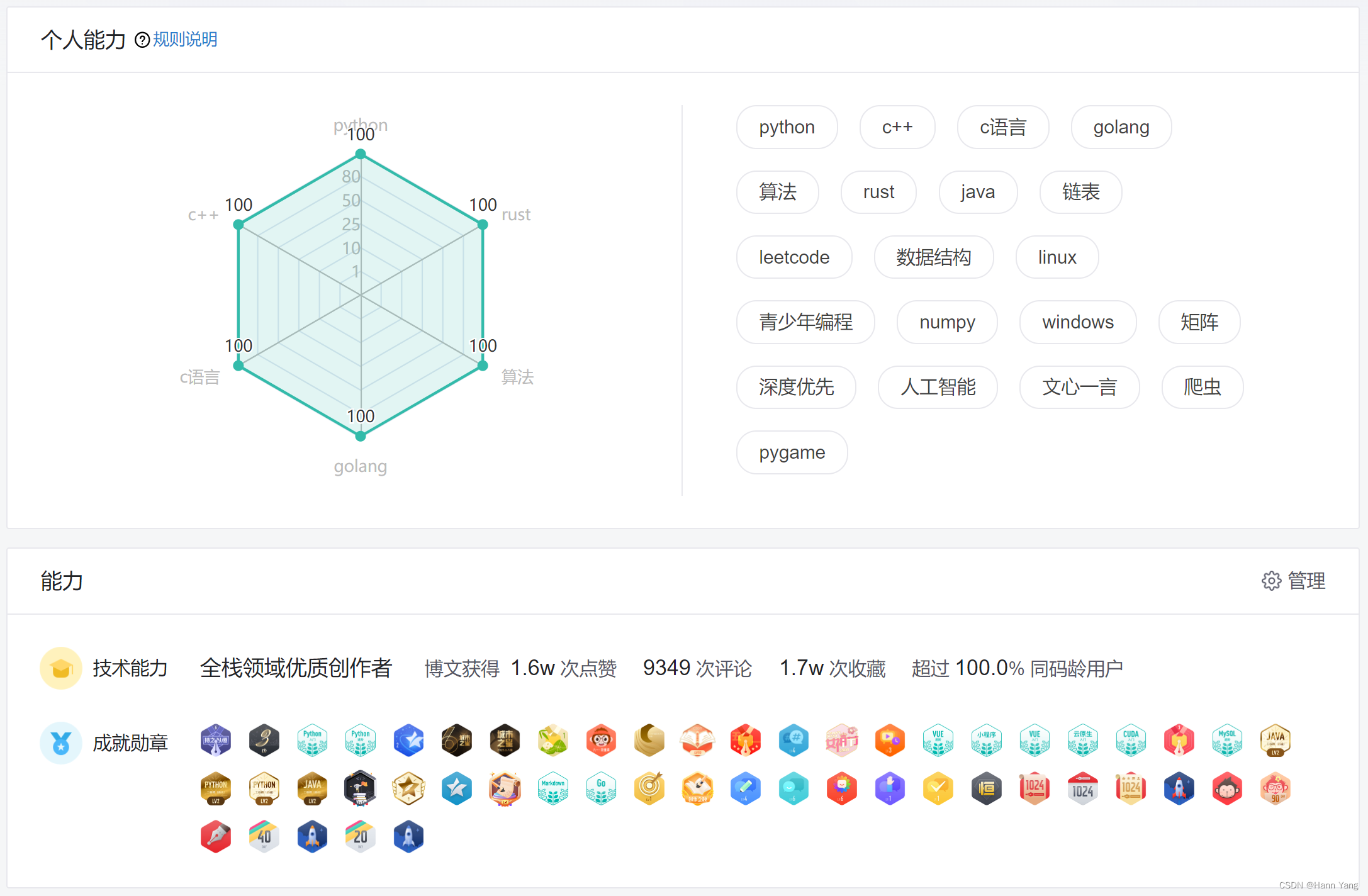1368x896 pixels.
Task: Select the pygame skill tag
Action: tap(792, 452)
